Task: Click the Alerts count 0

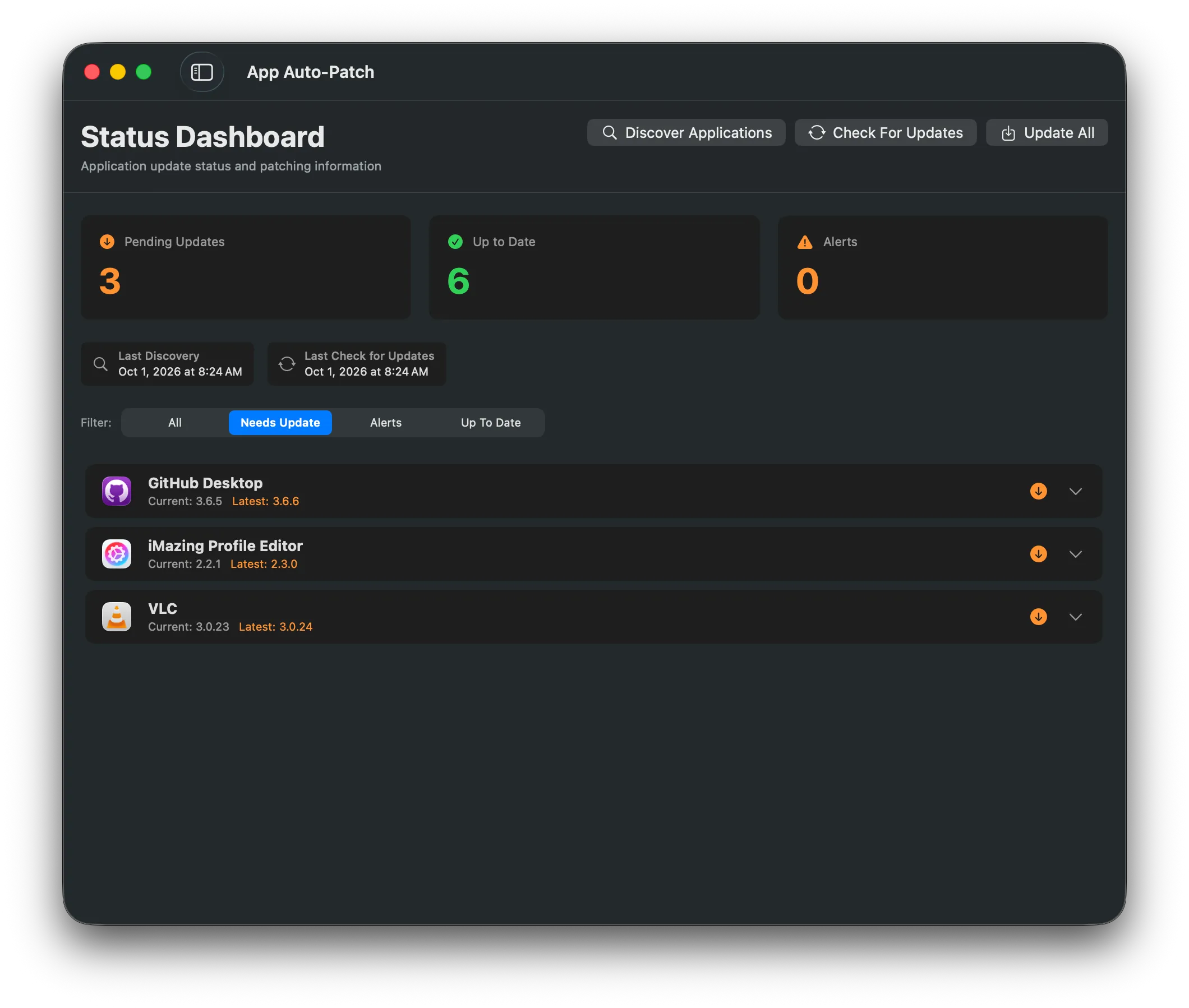Action: (808, 281)
